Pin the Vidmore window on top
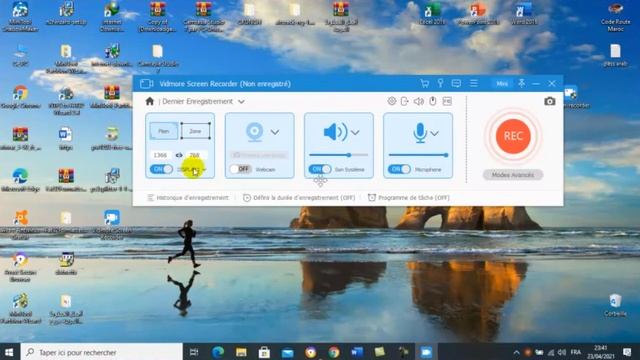640x360 pixels. coord(522,83)
